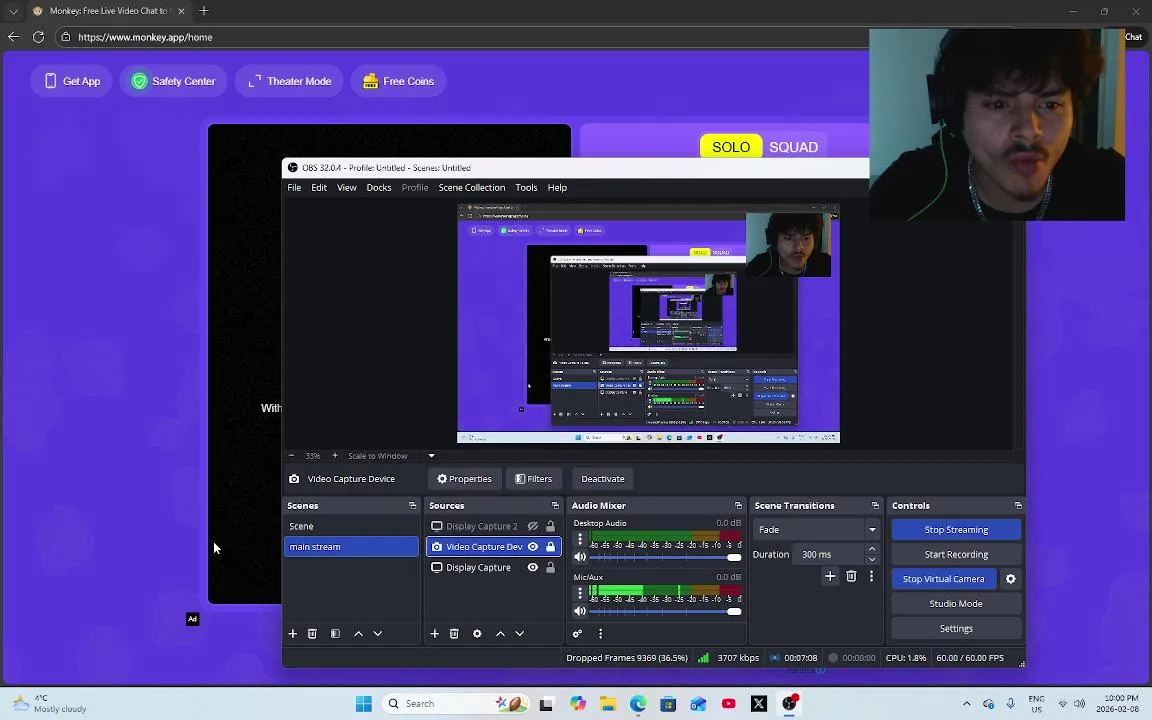This screenshot has height=720, width=1152.
Task: Click Stop Streaming button
Action: (x=956, y=530)
